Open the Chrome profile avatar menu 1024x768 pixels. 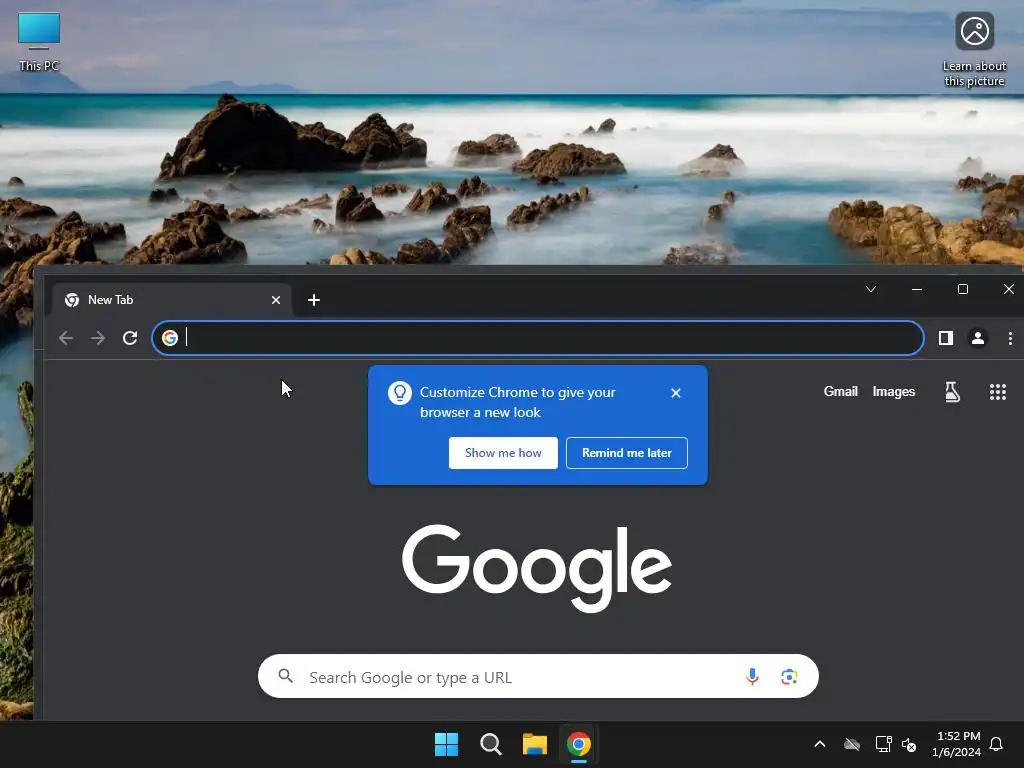pos(978,338)
